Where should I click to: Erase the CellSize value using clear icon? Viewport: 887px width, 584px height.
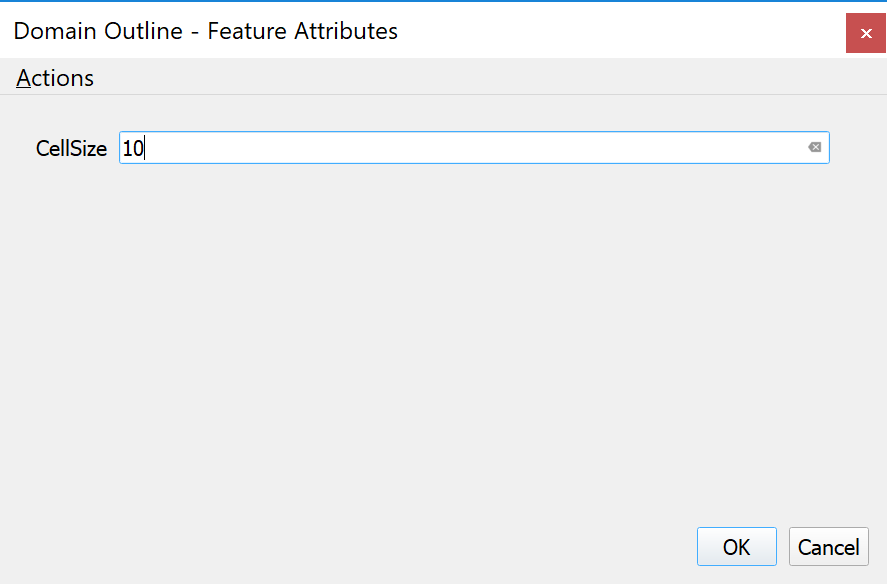tap(815, 148)
